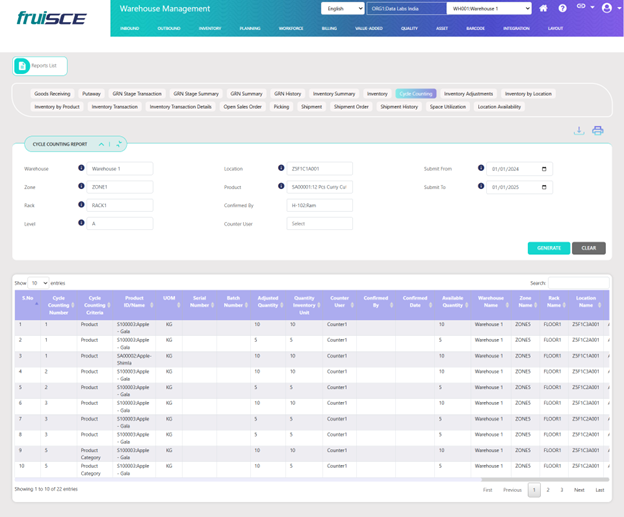The height and width of the screenshot is (517, 624).
Task: Open calendar picker in Submit To field
Action: pos(544,187)
